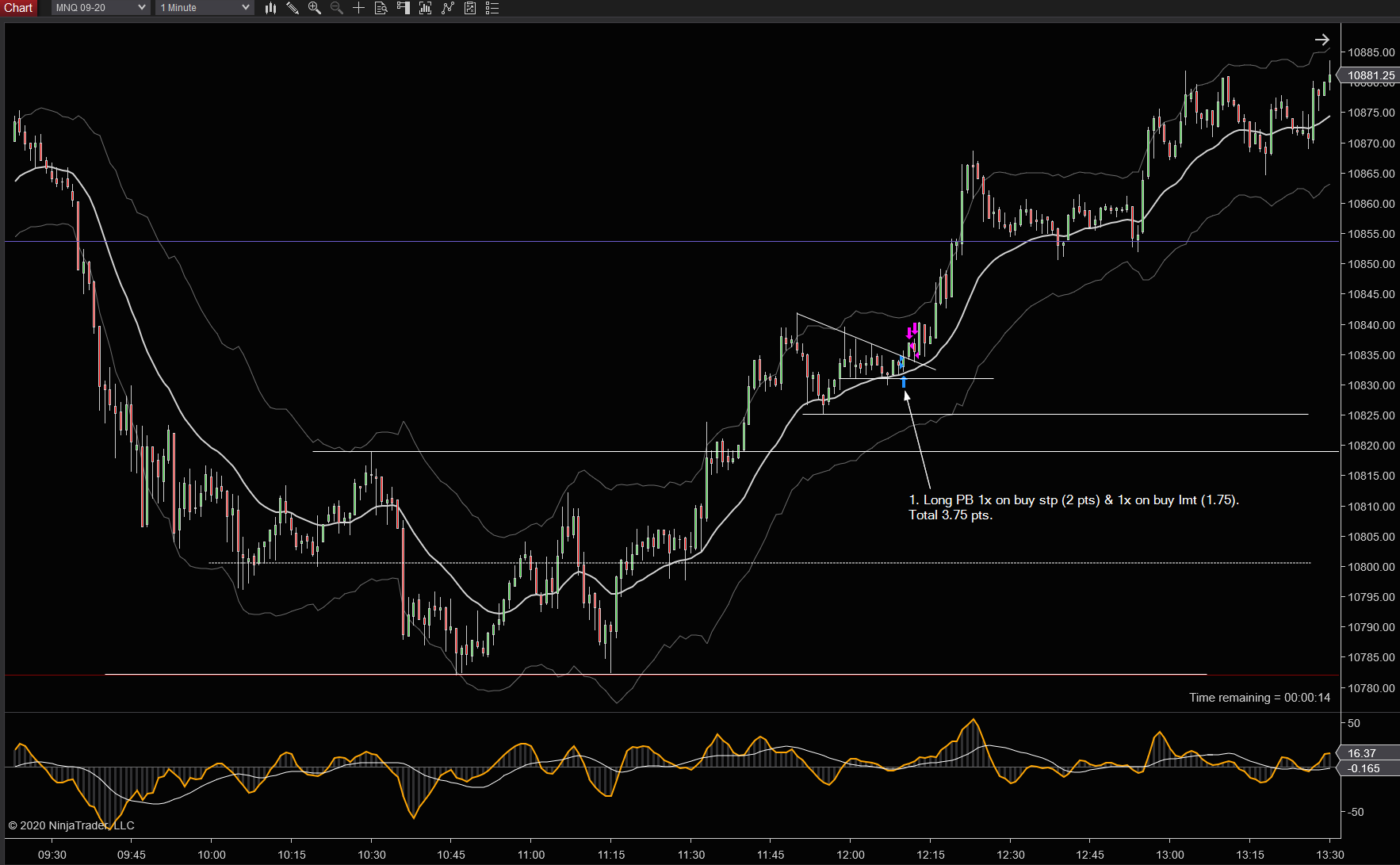Open the chart properties list icon
The height and width of the screenshot is (865, 1400).
(492, 8)
